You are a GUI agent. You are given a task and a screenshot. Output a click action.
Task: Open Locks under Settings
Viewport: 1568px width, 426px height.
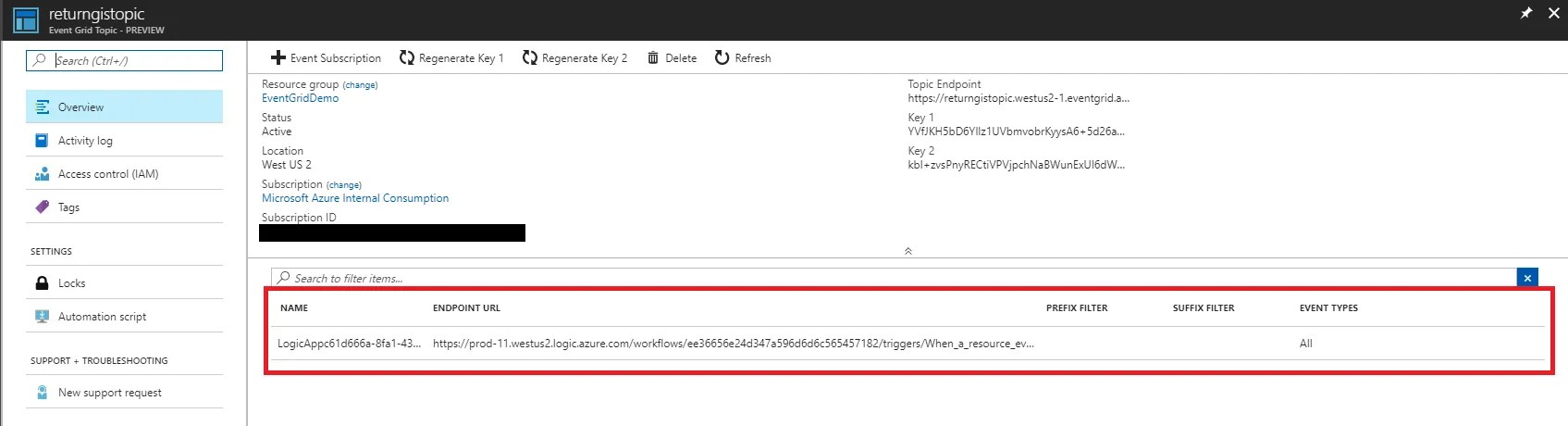(x=125, y=283)
